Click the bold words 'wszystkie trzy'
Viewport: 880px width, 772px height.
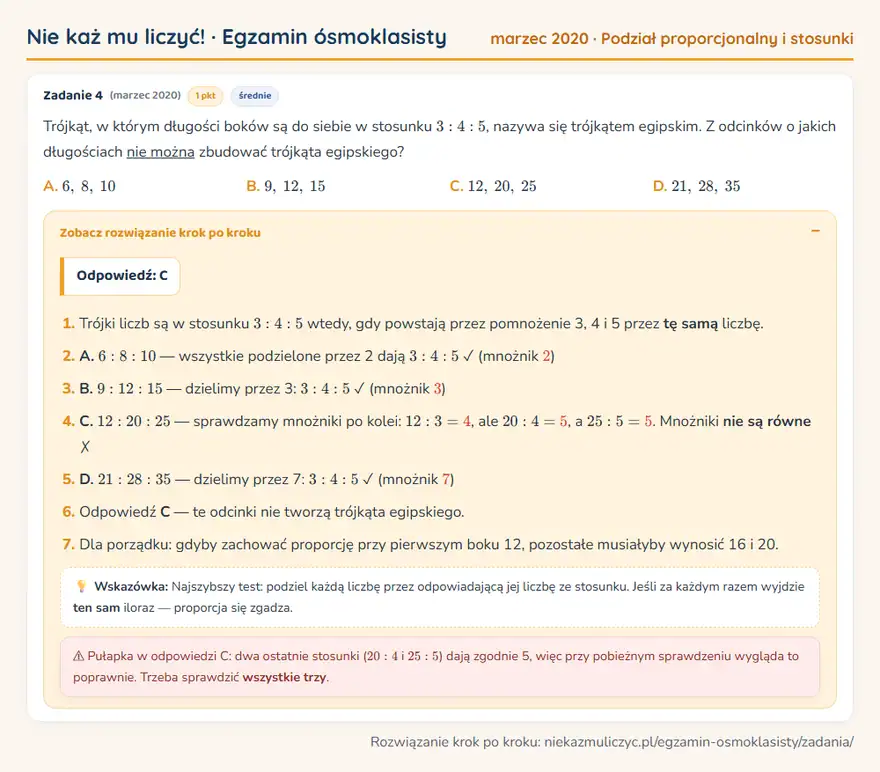tap(284, 677)
